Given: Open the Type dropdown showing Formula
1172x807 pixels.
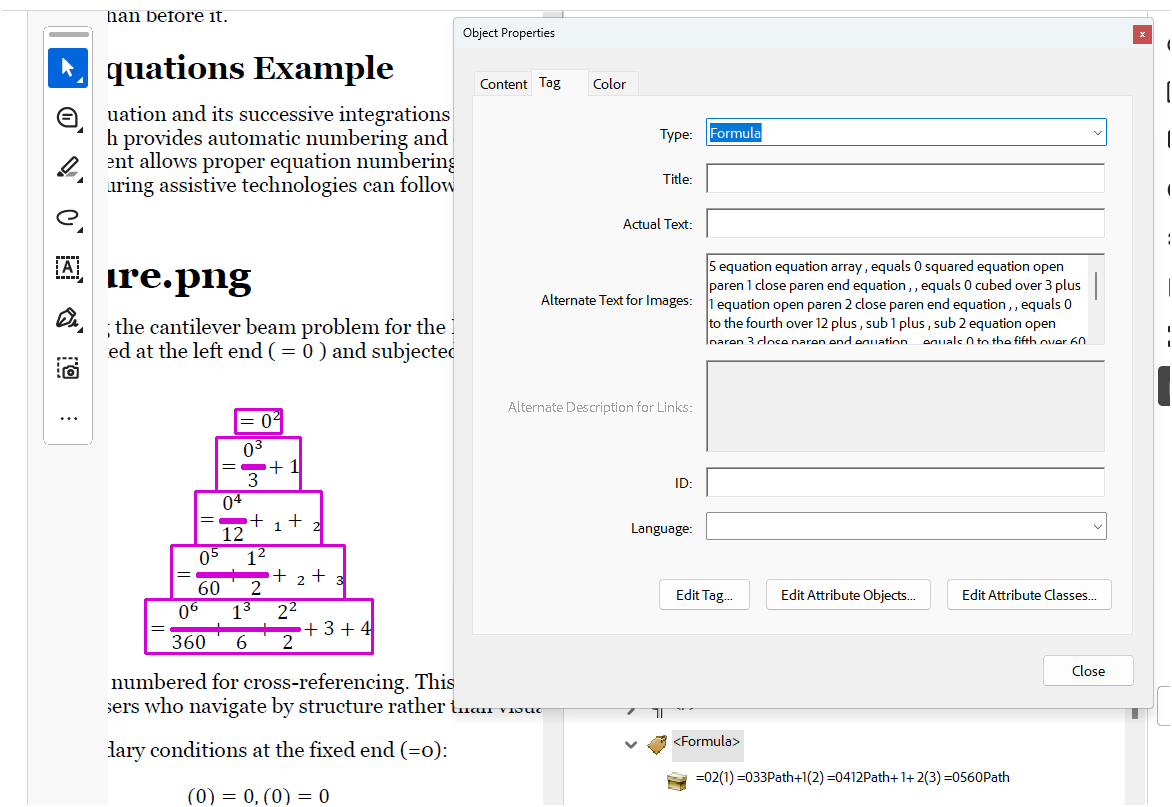Looking at the screenshot, I should click(906, 133).
